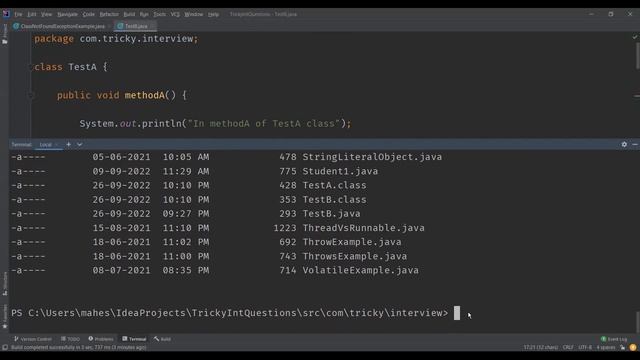Open the Navigate menu
The image size is (640, 360).
67,14
